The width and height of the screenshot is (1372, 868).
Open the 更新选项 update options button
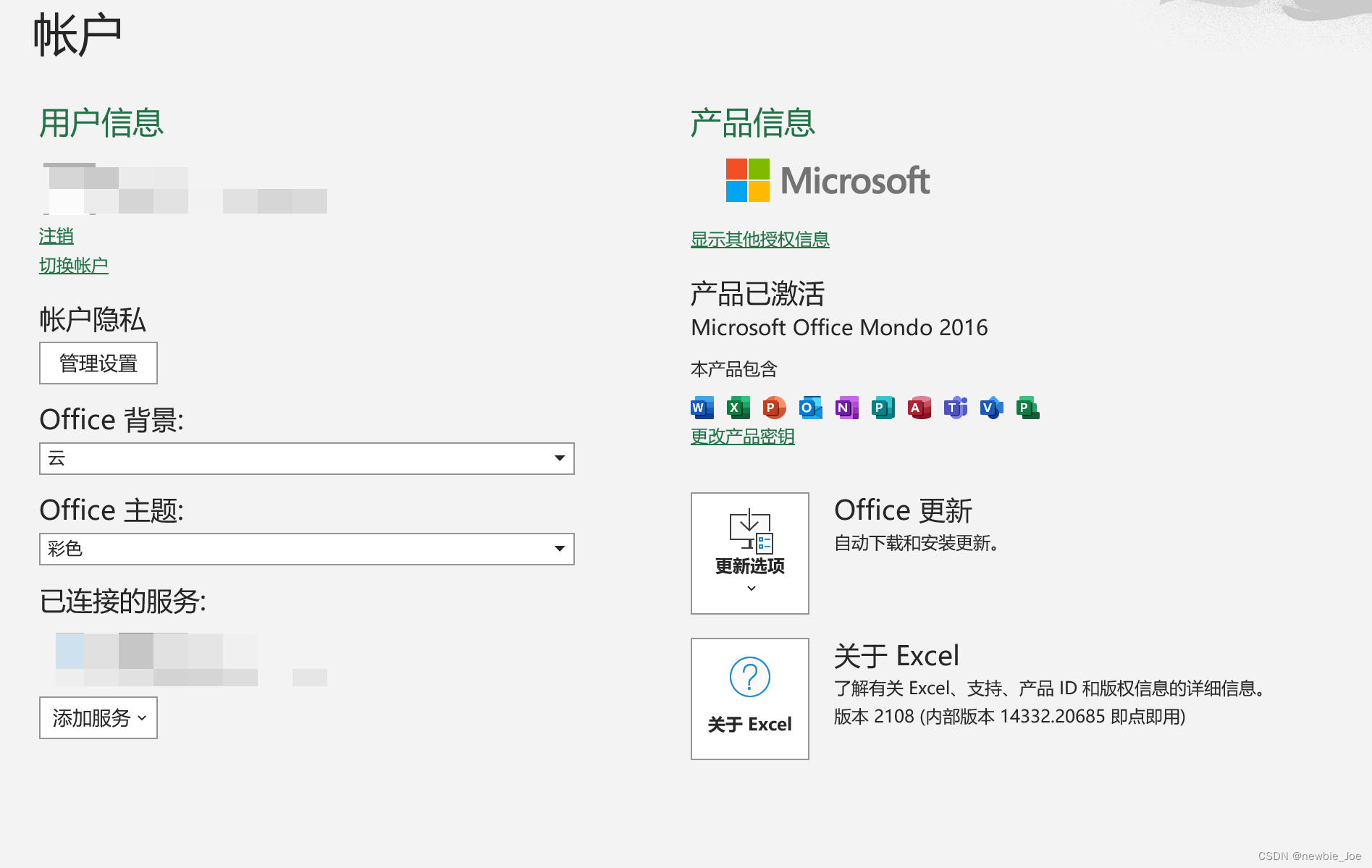tap(750, 553)
